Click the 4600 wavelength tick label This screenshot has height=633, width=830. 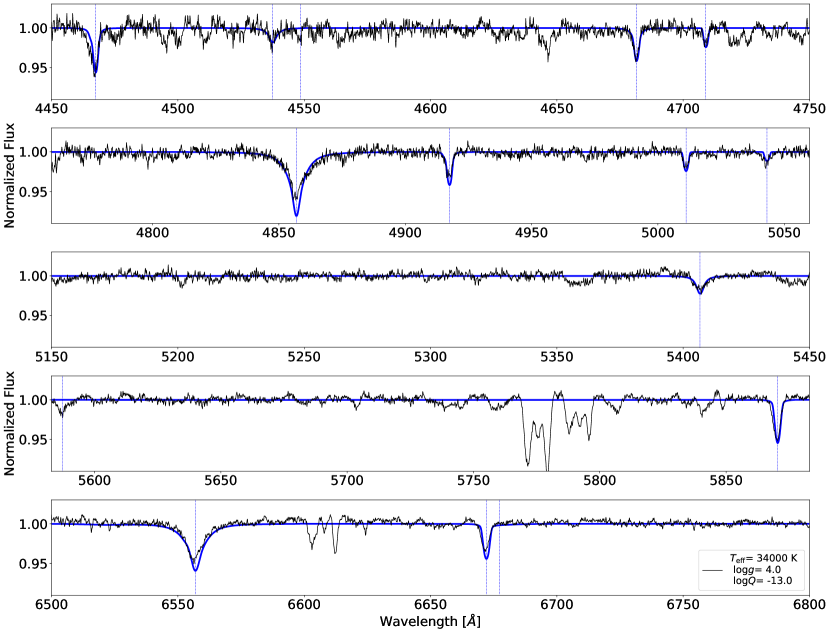[x=430, y=108]
